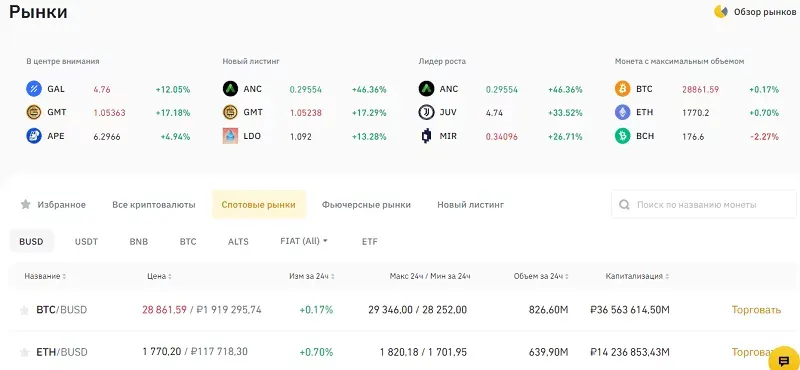
Task: Click the ₽36 563 614.50M capitalization
Action: tap(630, 310)
